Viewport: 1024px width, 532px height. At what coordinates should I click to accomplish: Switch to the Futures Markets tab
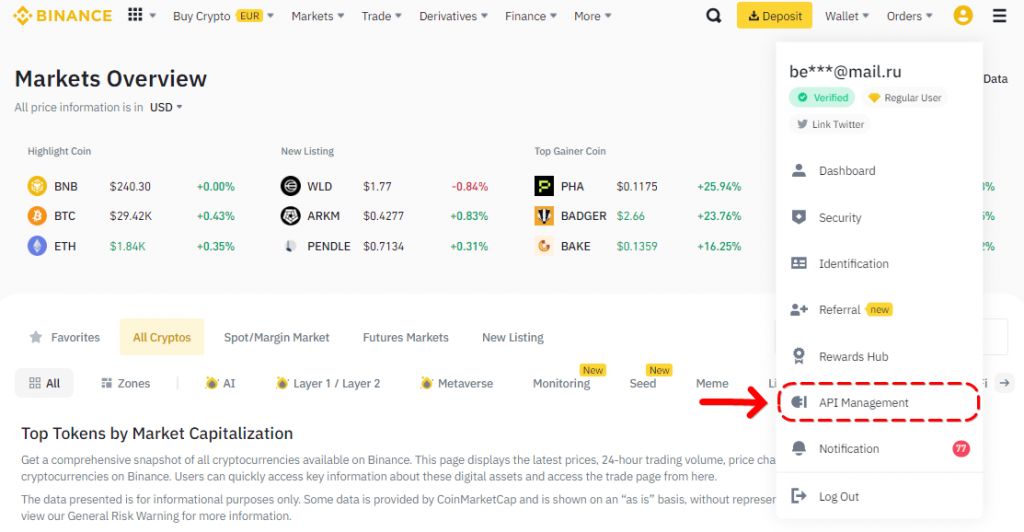pyautogui.click(x=405, y=337)
